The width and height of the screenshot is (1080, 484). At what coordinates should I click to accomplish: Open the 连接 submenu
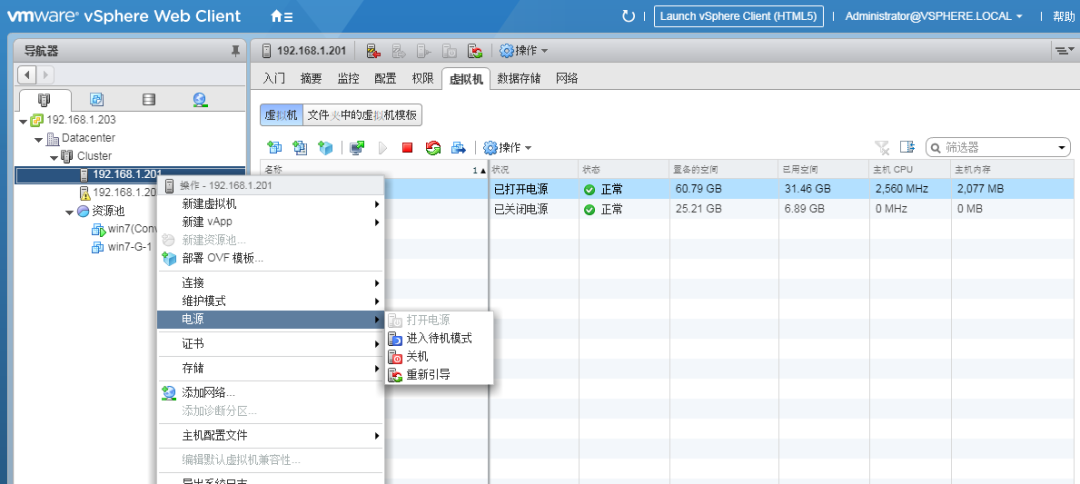[x=271, y=283]
